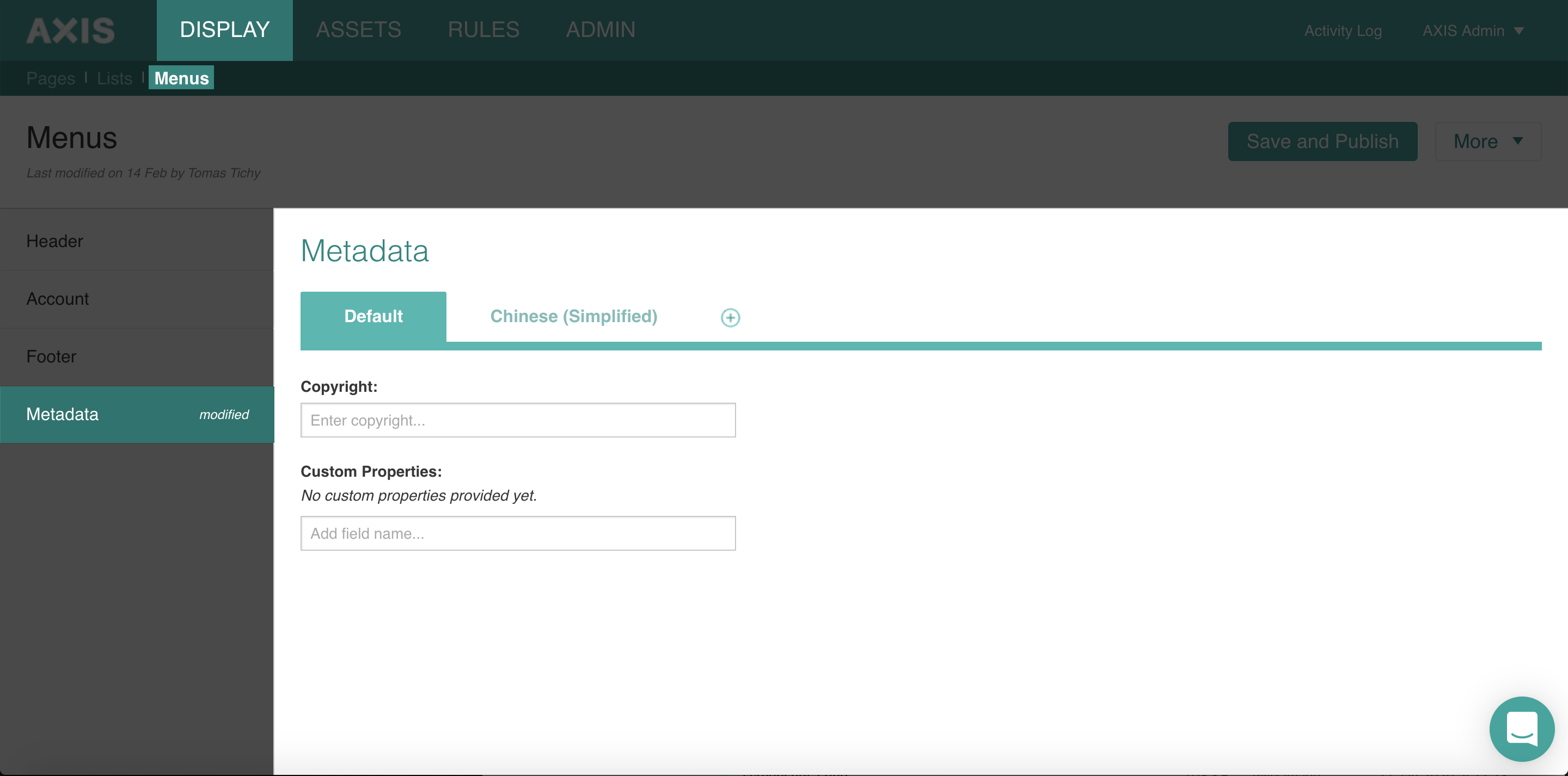Expand the More dropdown
Screen dimensions: 1568x776
coord(1487,141)
